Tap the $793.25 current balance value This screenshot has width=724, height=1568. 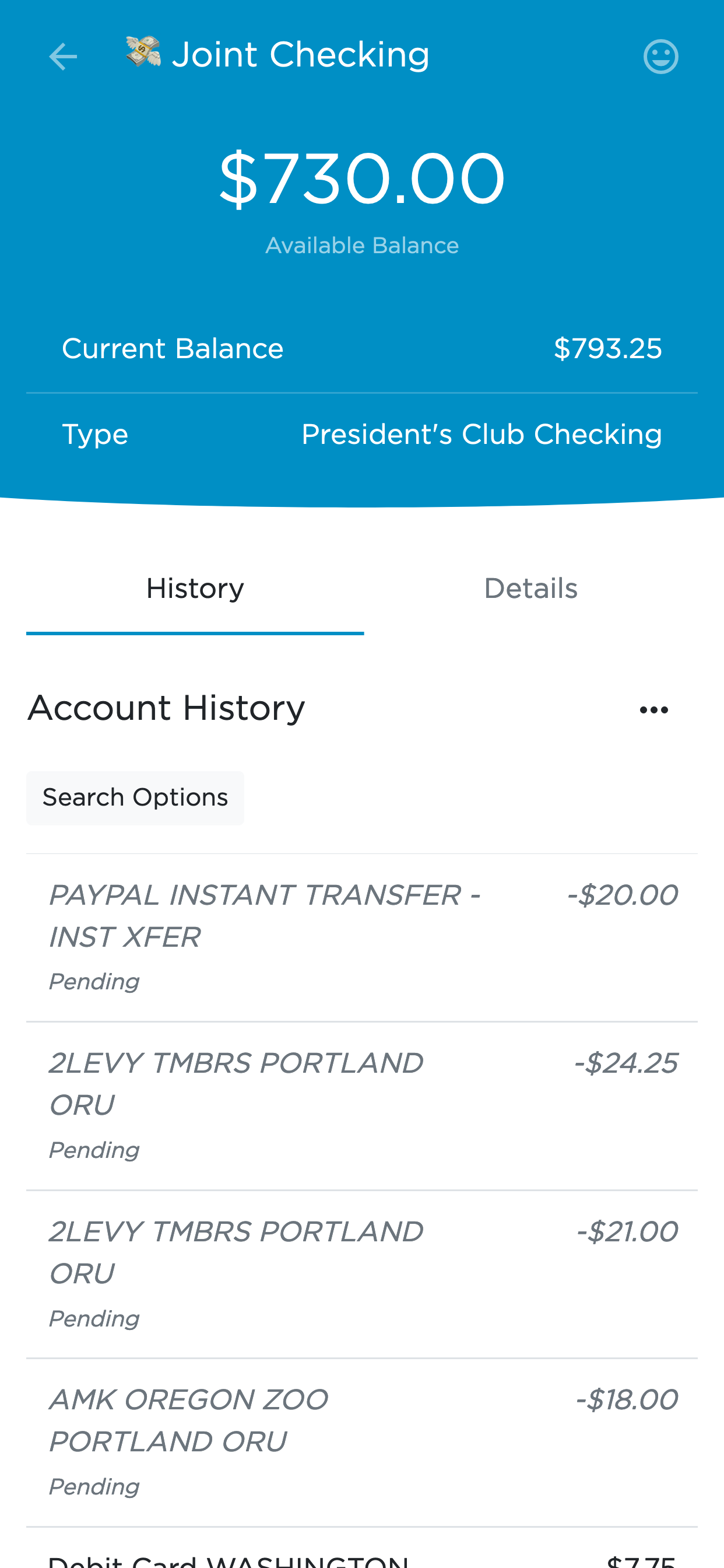coord(607,349)
